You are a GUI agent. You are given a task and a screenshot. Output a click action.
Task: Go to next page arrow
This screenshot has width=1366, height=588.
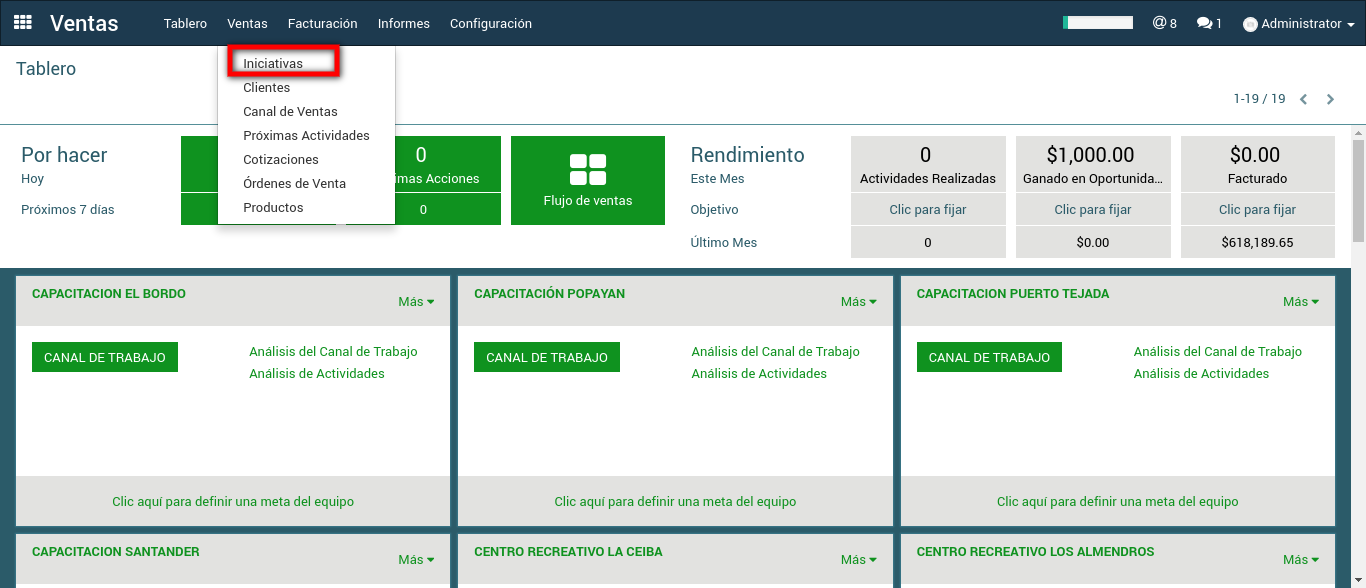[x=1330, y=99]
